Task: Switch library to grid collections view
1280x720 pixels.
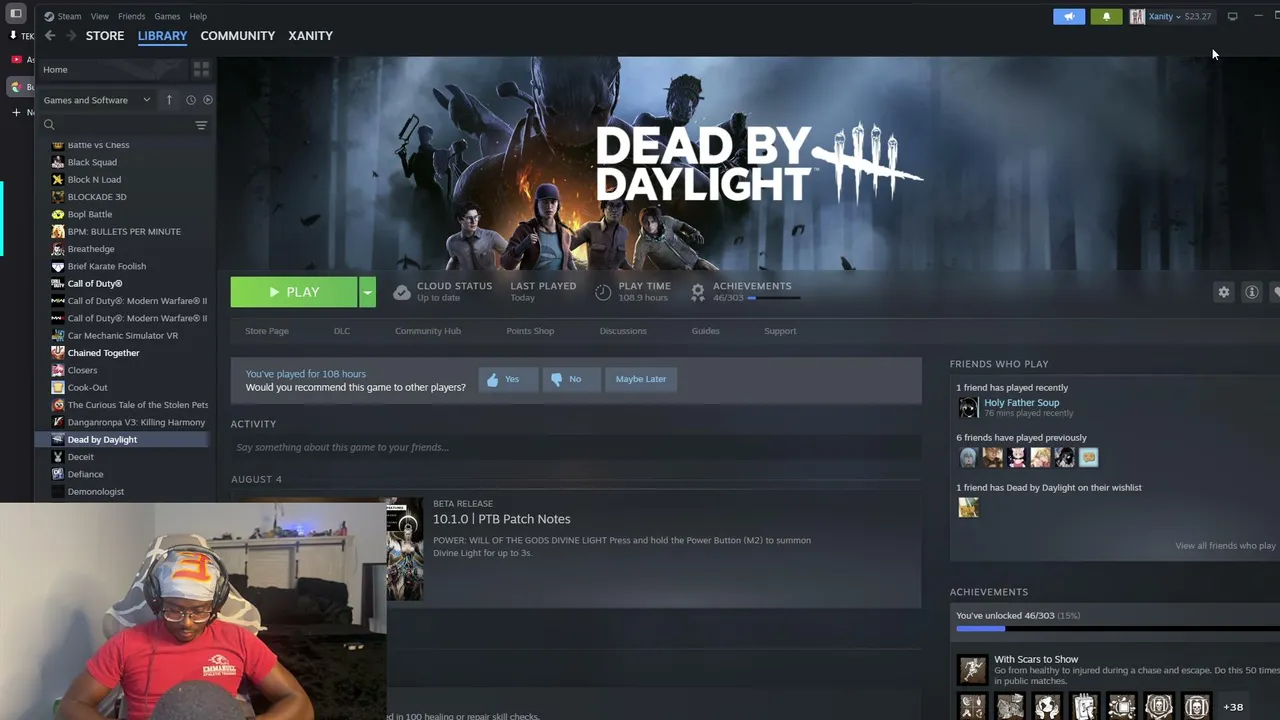Action: click(x=201, y=69)
